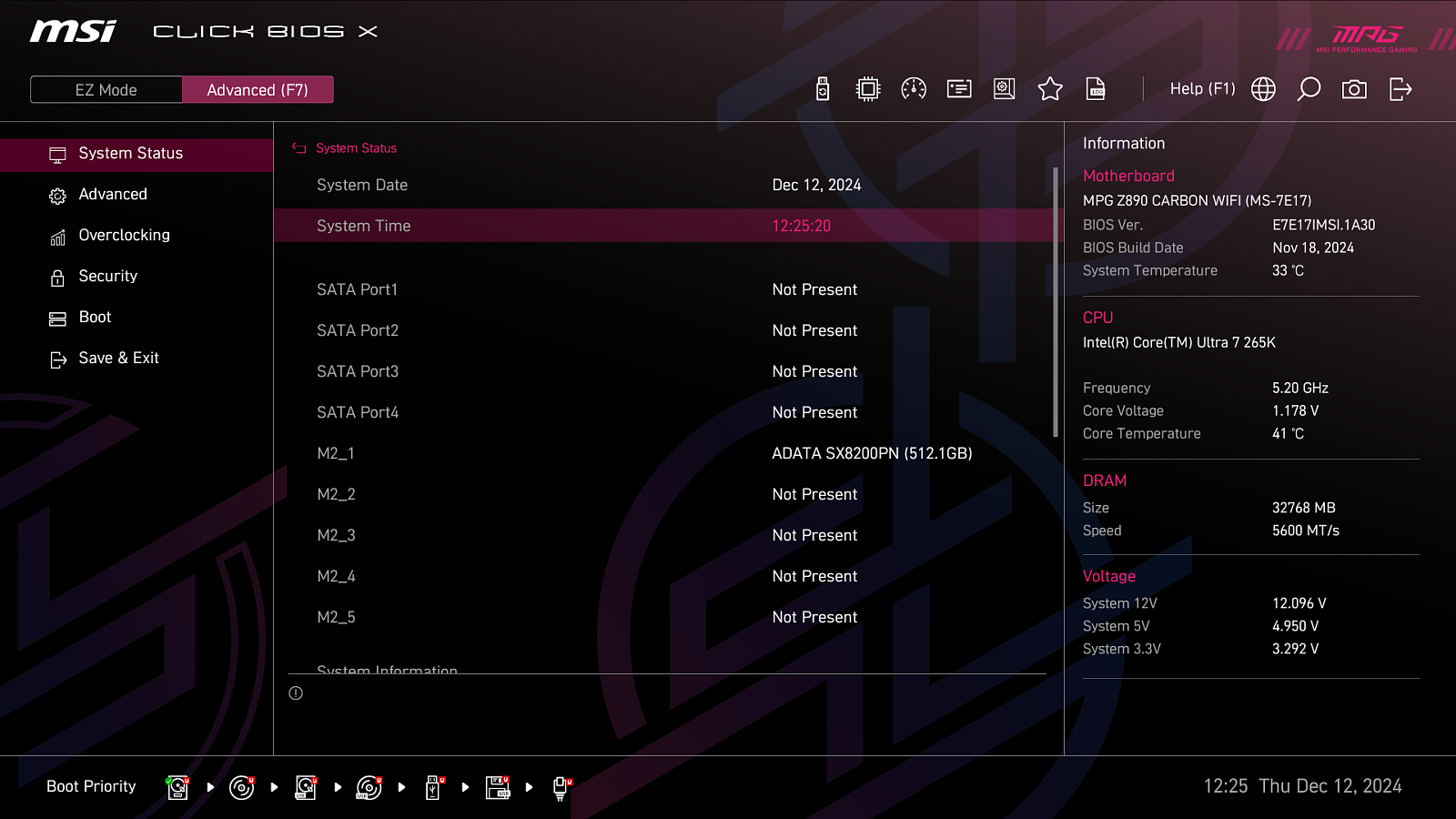This screenshot has width=1456, height=819.
Task: Click the bottom clock 12:25 Thu Dec 12, 2024
Action: (x=1302, y=786)
